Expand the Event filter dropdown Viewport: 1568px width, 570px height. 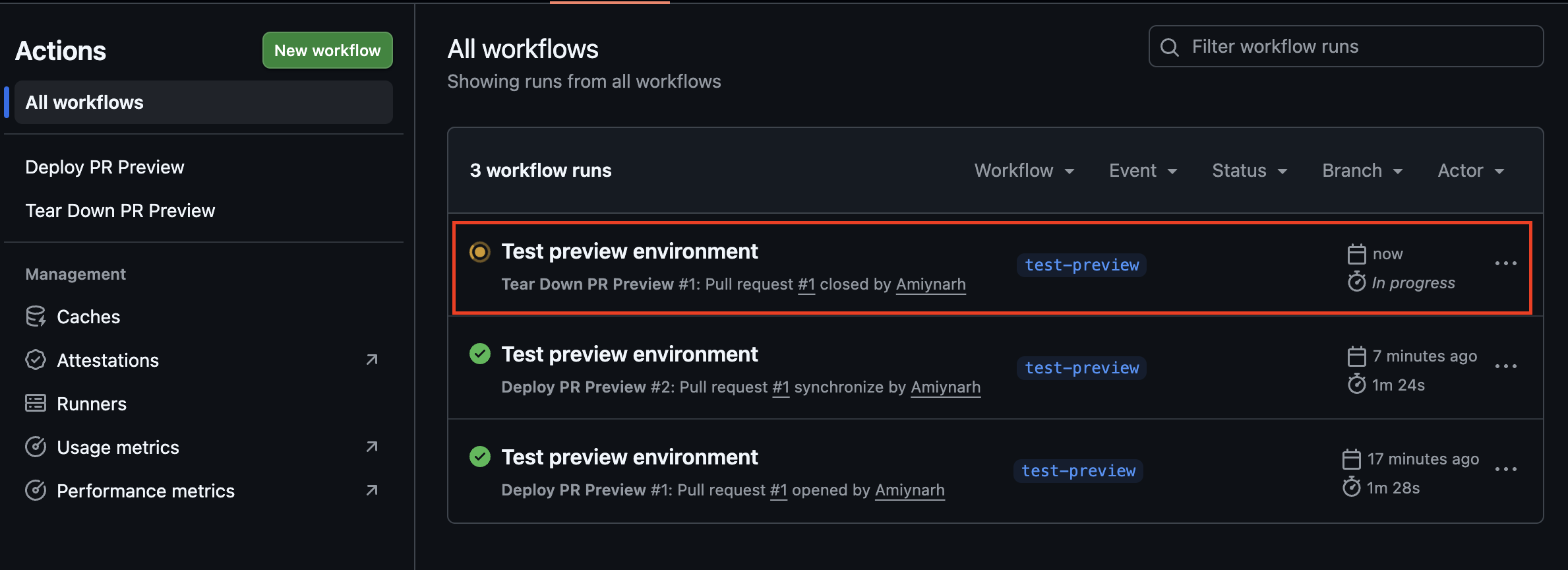coord(1143,170)
